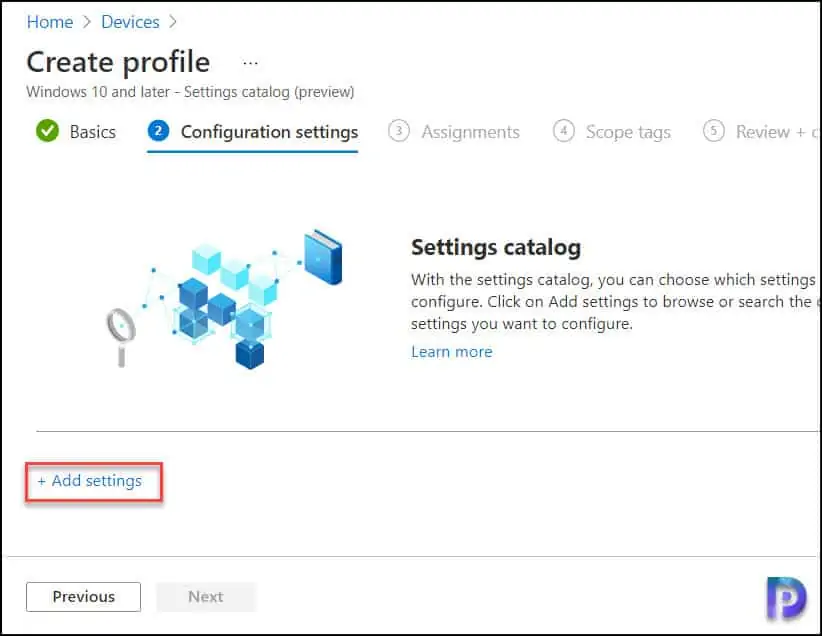The width and height of the screenshot is (822, 636).
Task: Click the step 3 circle icon
Action: (x=398, y=131)
